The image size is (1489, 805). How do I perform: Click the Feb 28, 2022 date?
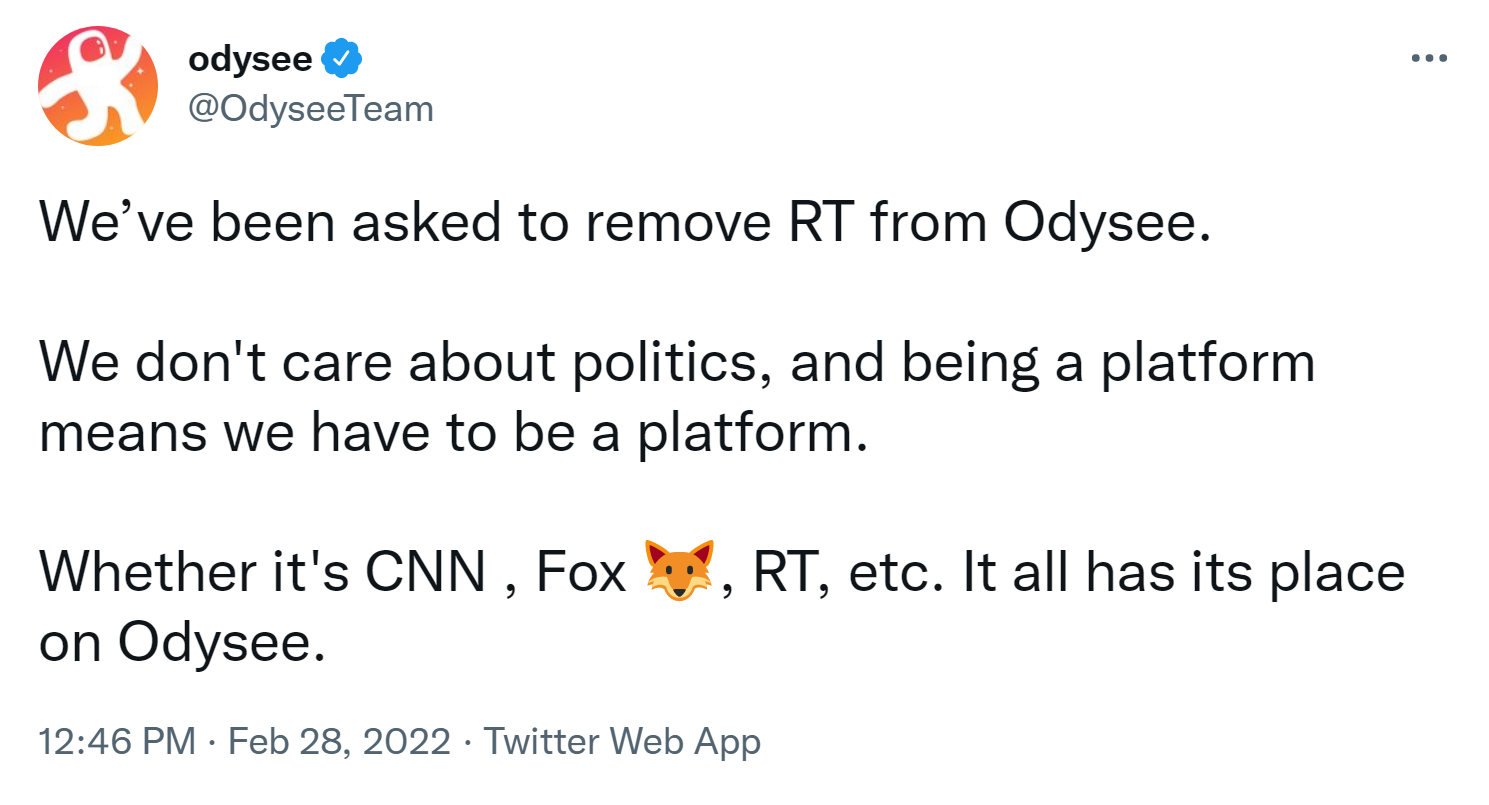coord(339,743)
